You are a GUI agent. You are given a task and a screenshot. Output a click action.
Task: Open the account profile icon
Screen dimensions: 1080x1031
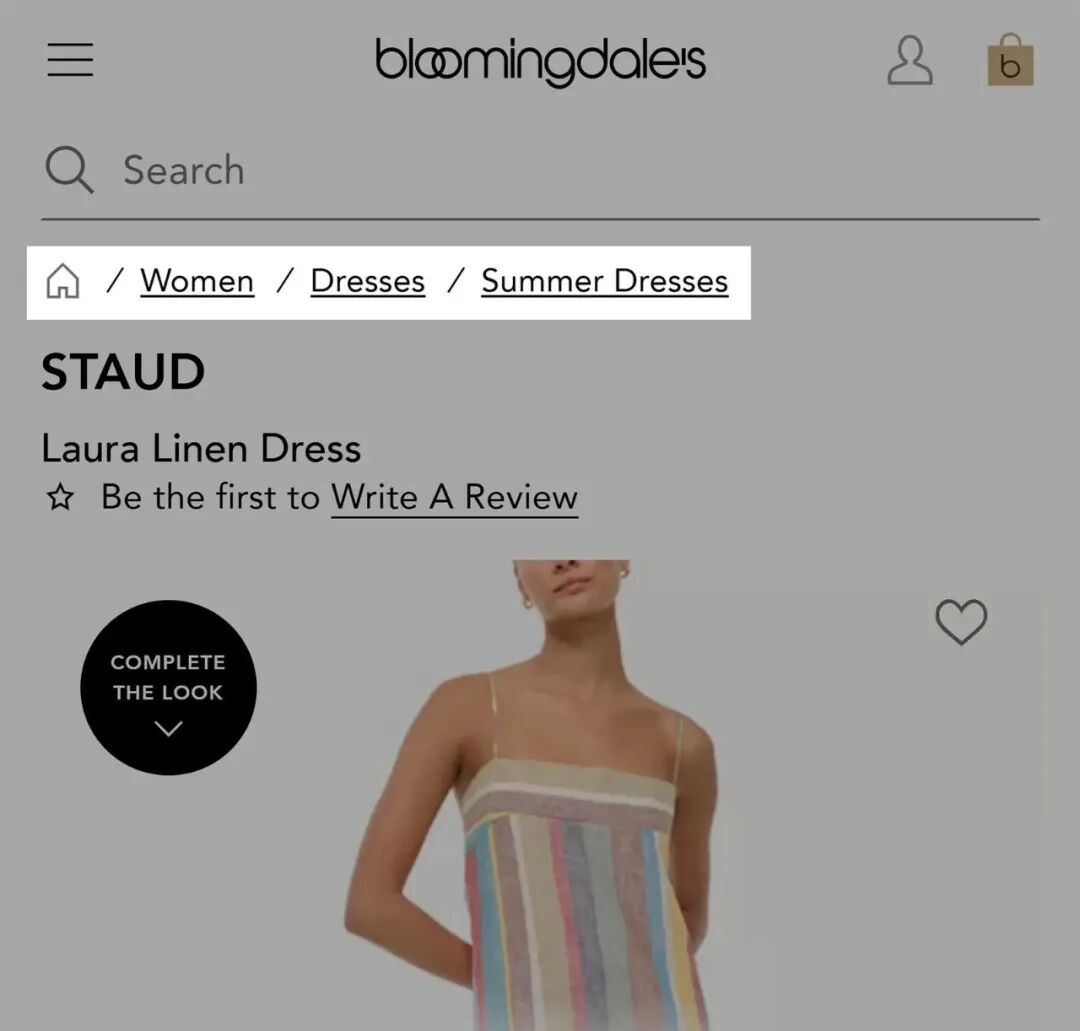(910, 60)
